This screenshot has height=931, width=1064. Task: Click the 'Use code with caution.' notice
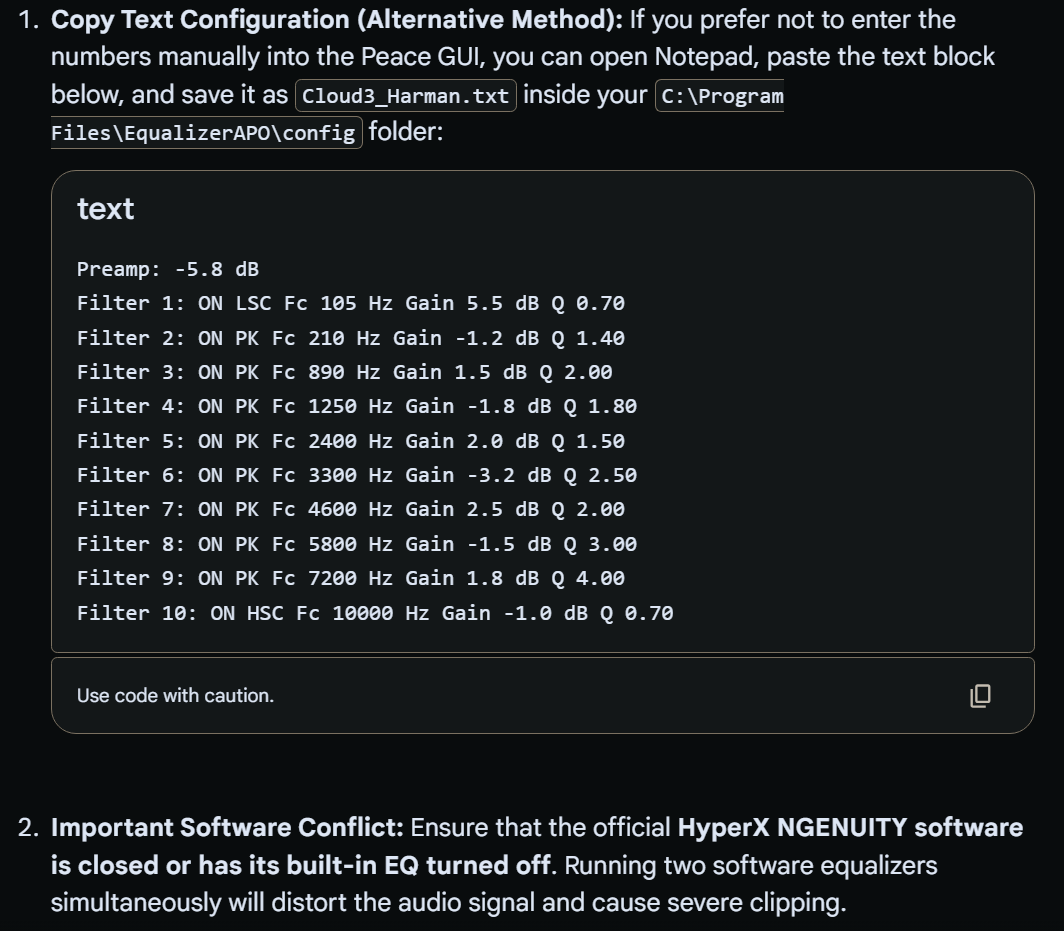click(175, 696)
